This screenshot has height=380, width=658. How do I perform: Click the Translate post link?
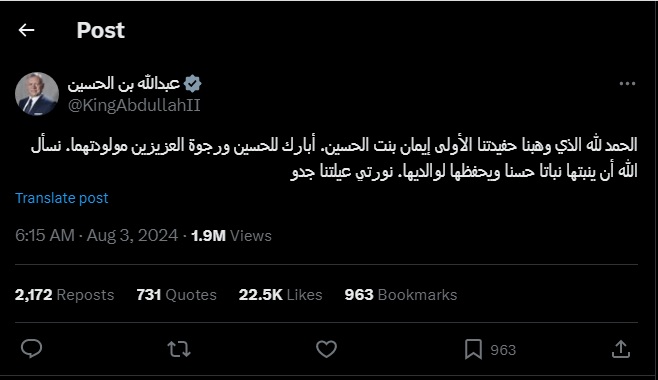62,198
